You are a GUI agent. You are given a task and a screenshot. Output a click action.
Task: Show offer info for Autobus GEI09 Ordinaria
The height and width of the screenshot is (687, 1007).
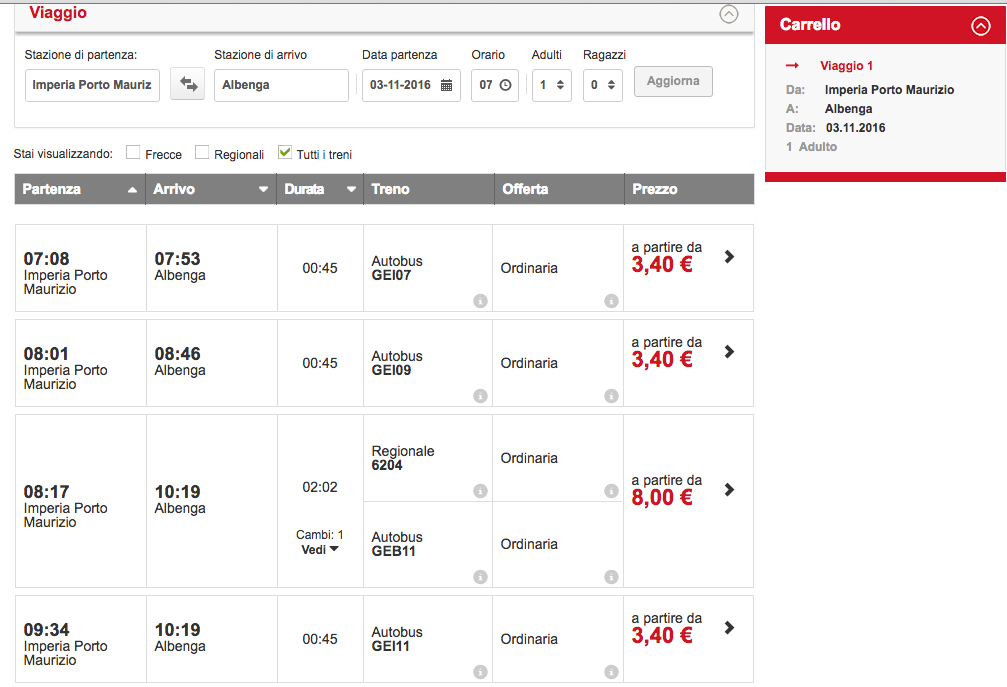[611, 396]
